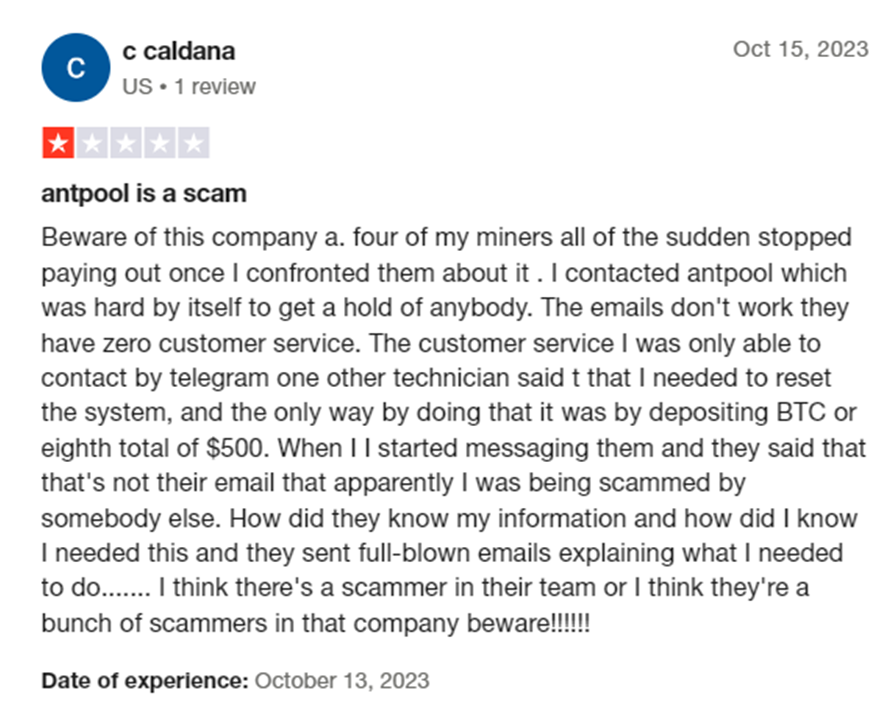Click the third grey rating star
The image size is (882, 705).
tap(126, 143)
